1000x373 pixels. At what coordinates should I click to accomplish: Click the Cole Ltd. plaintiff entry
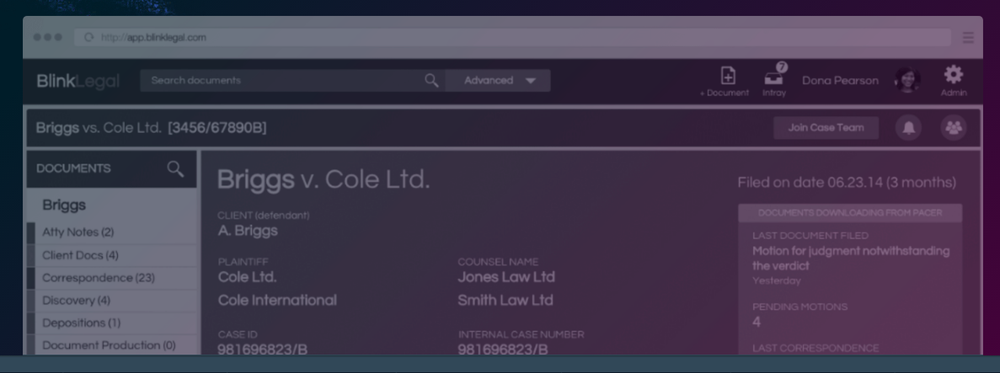click(x=247, y=277)
